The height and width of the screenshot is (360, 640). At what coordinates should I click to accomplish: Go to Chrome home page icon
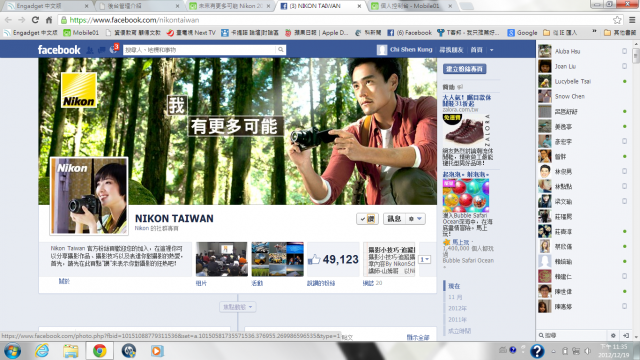[49, 20]
